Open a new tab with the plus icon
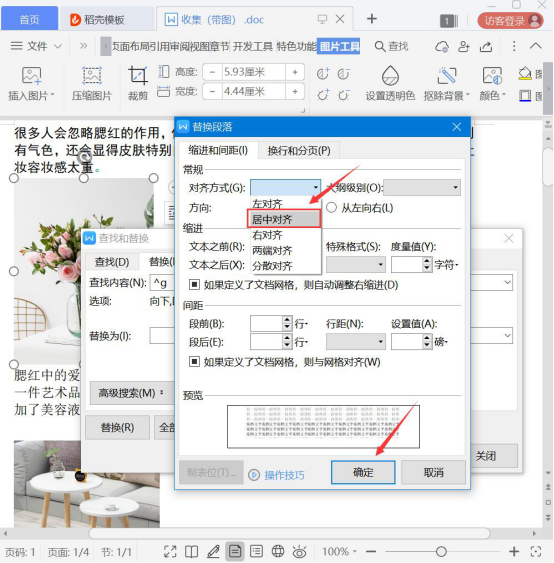 (x=372, y=19)
